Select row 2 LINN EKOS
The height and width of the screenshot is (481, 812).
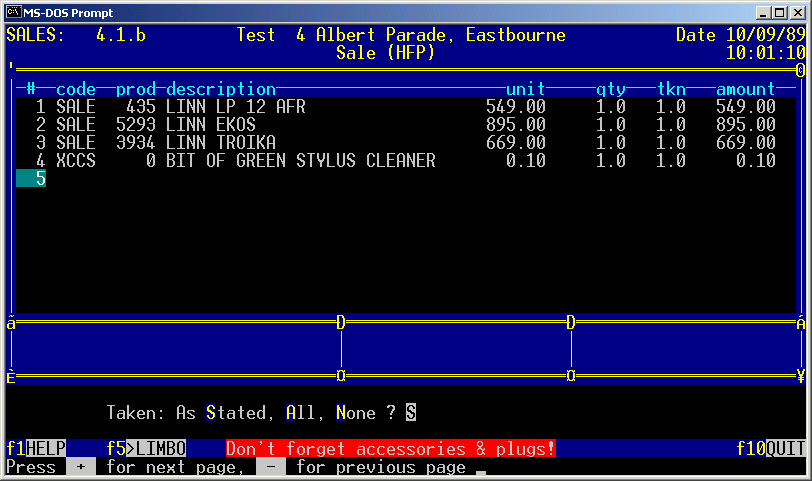[x=210, y=124]
